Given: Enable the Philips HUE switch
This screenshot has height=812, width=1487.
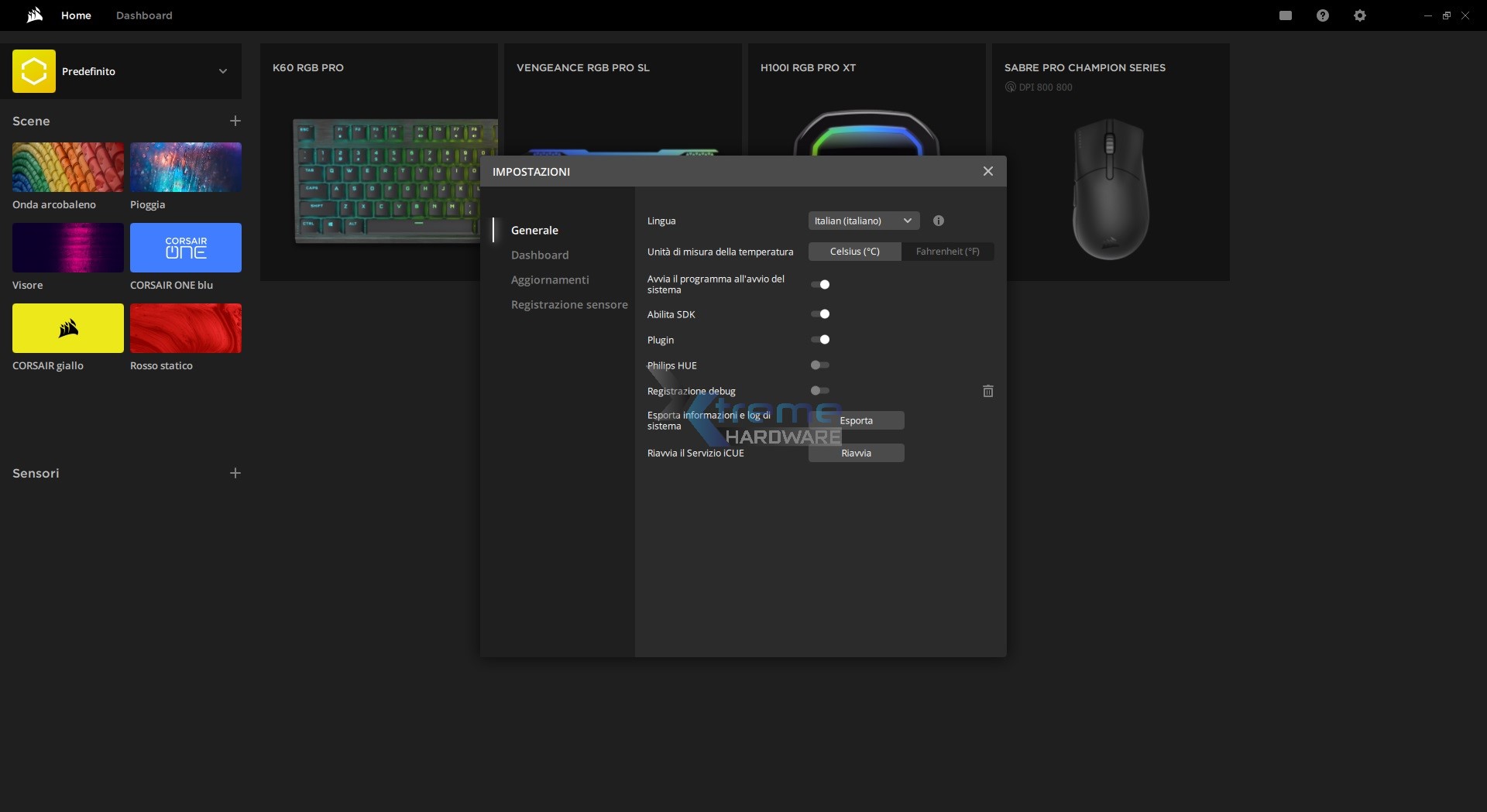Looking at the screenshot, I should 820,365.
